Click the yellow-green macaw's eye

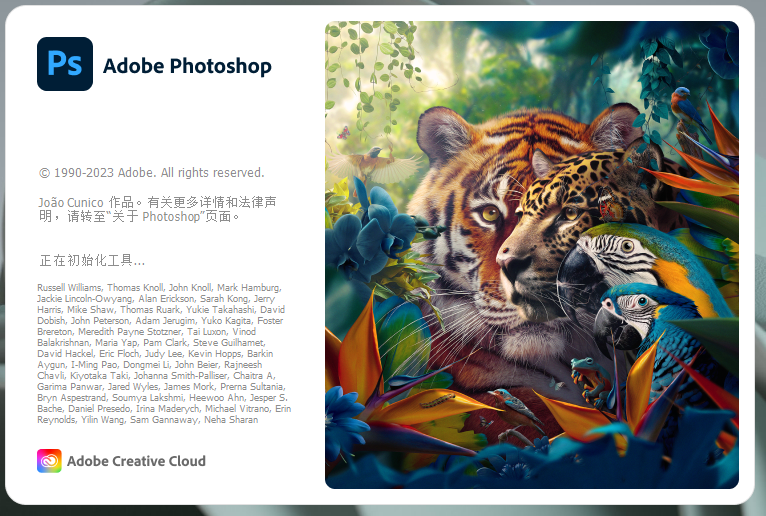point(627,246)
